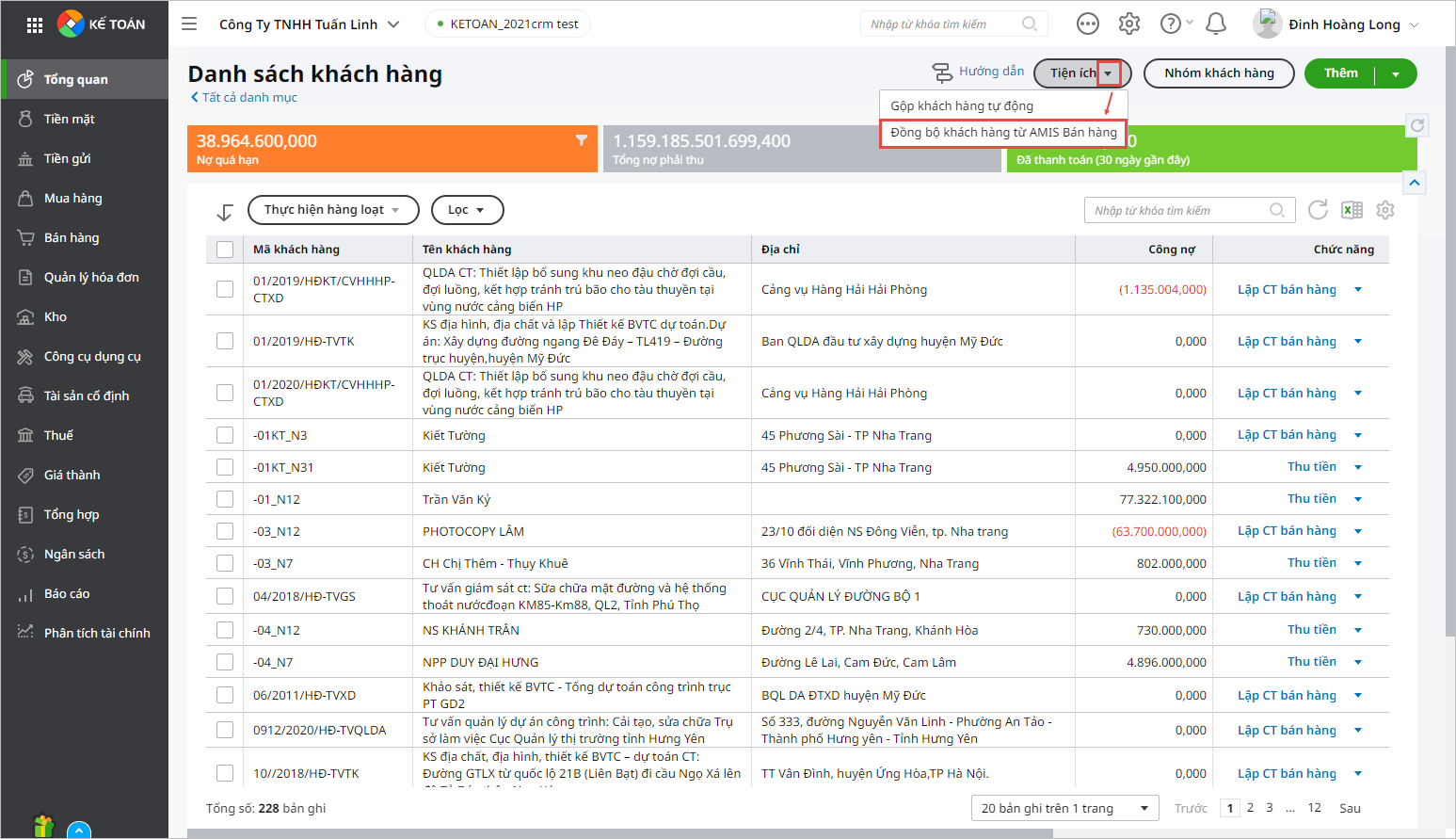Open the app launcher grid icon

click(x=35, y=25)
